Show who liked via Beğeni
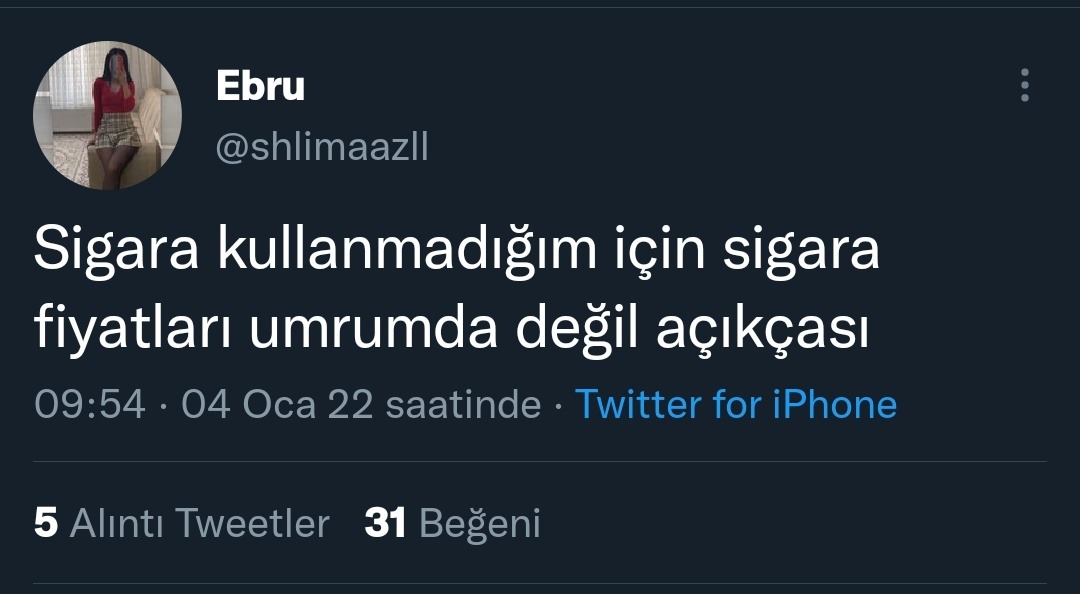 coord(480,523)
